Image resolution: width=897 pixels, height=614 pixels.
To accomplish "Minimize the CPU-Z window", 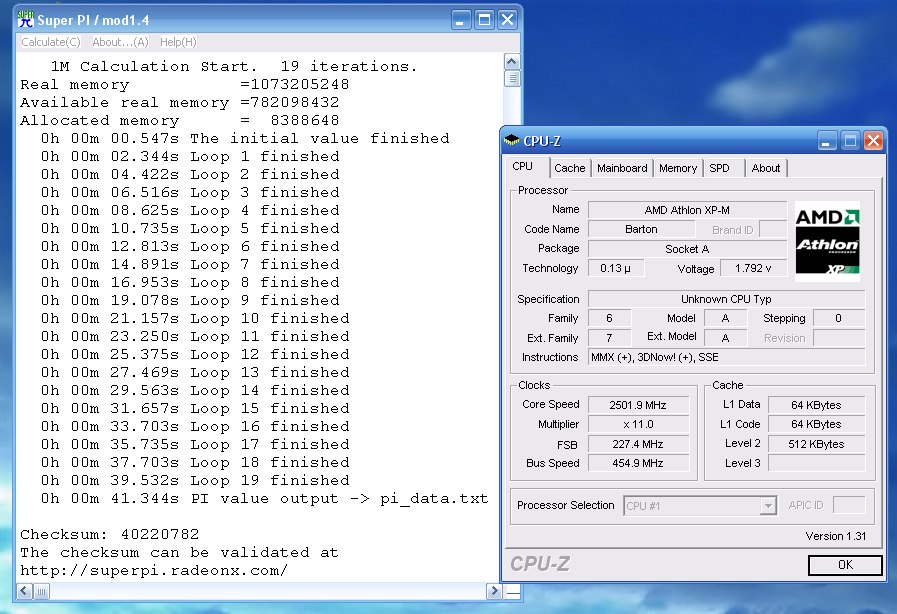I will (826, 141).
